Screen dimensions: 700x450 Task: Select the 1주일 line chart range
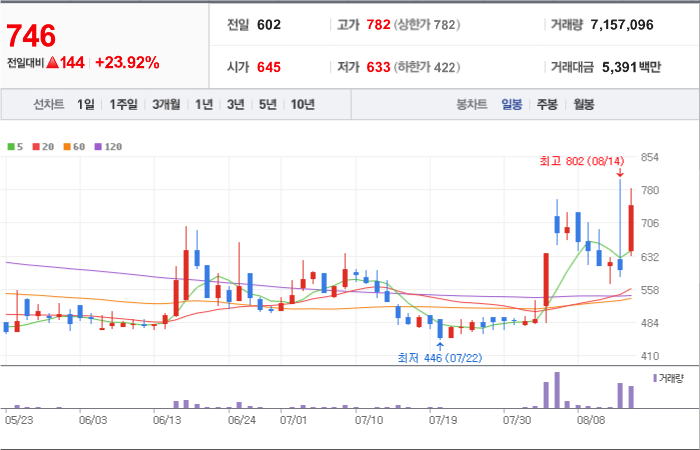[x=123, y=104]
